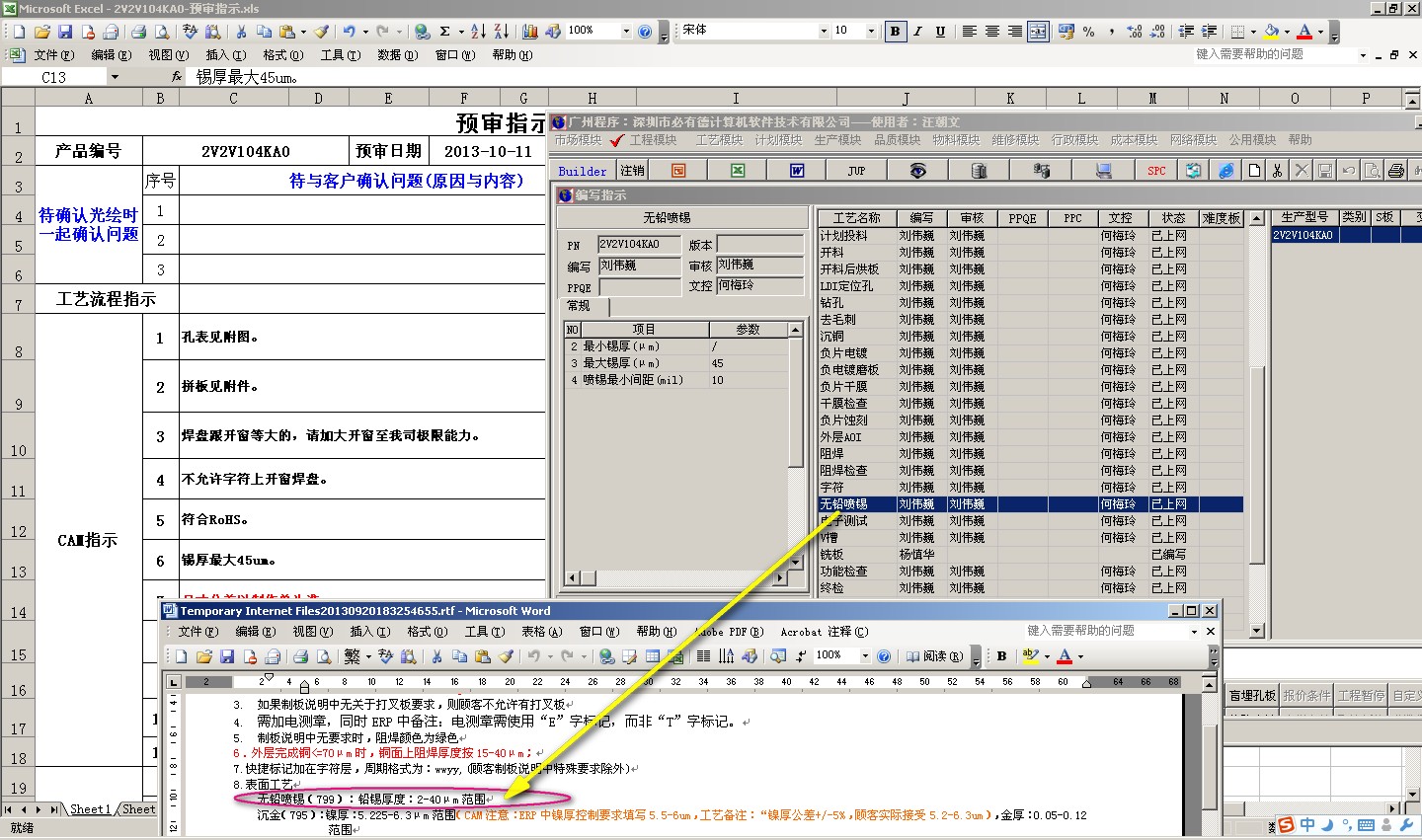1422x840 pixels.
Task: Open the Word 表格(A) menu
Action: tap(541, 632)
